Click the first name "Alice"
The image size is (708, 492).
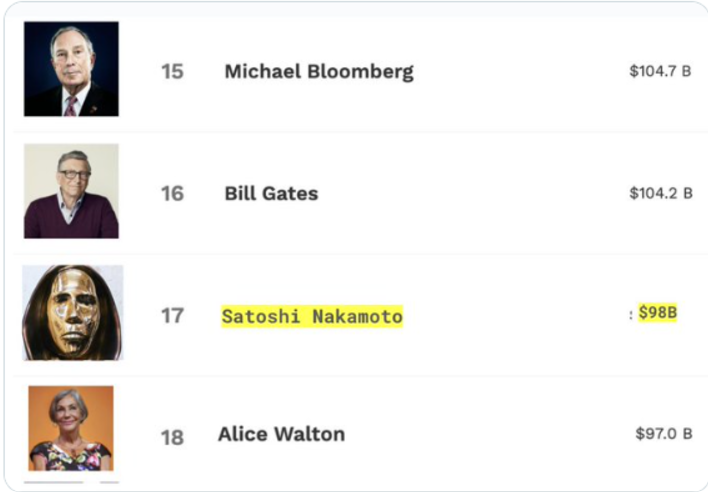pyautogui.click(x=243, y=434)
